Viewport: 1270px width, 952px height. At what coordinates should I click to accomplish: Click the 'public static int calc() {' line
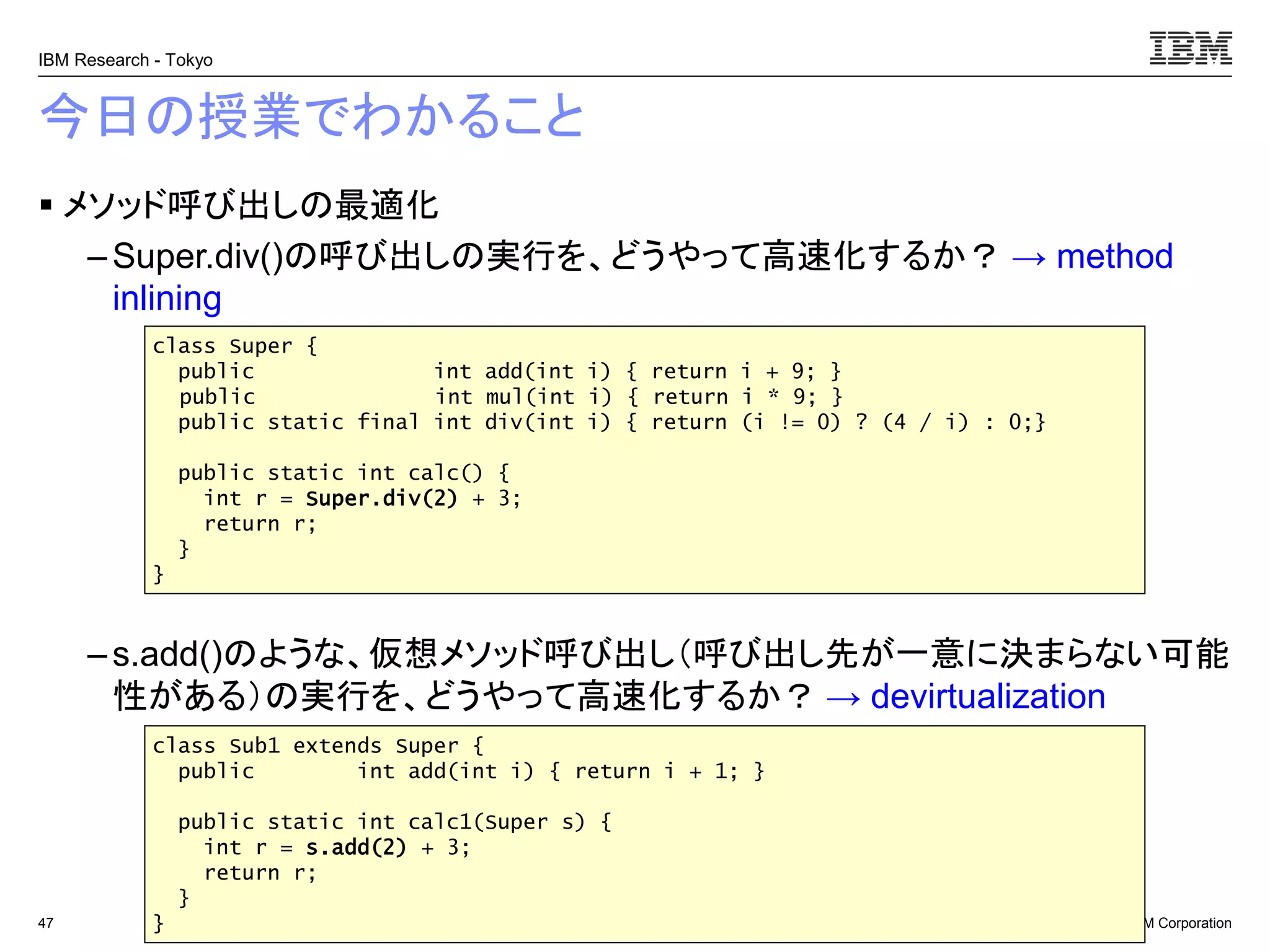[x=344, y=473]
